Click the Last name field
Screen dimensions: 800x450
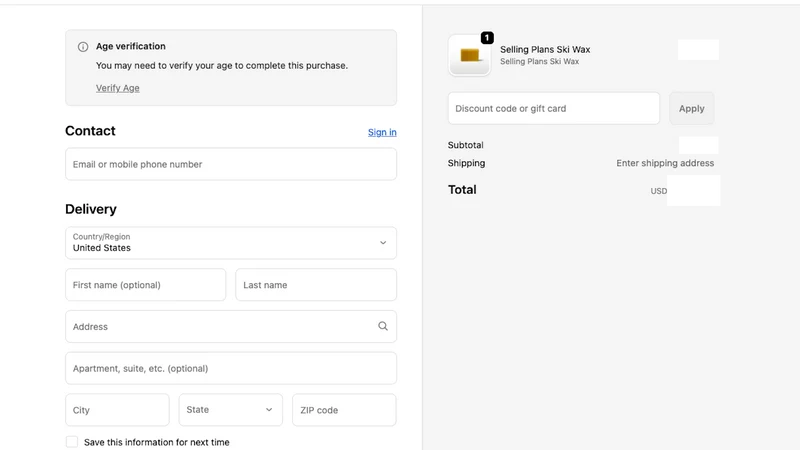point(316,285)
